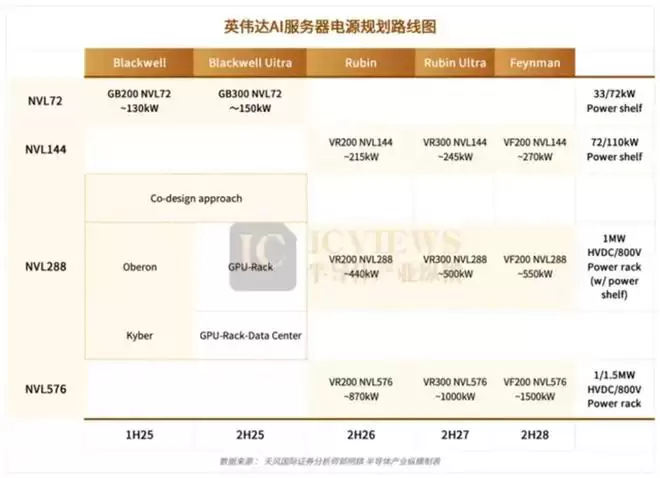Click the VR300 NVL288 ~500kW cell
Viewport: 660px width, 478px height.
pyautogui.click(x=455, y=266)
